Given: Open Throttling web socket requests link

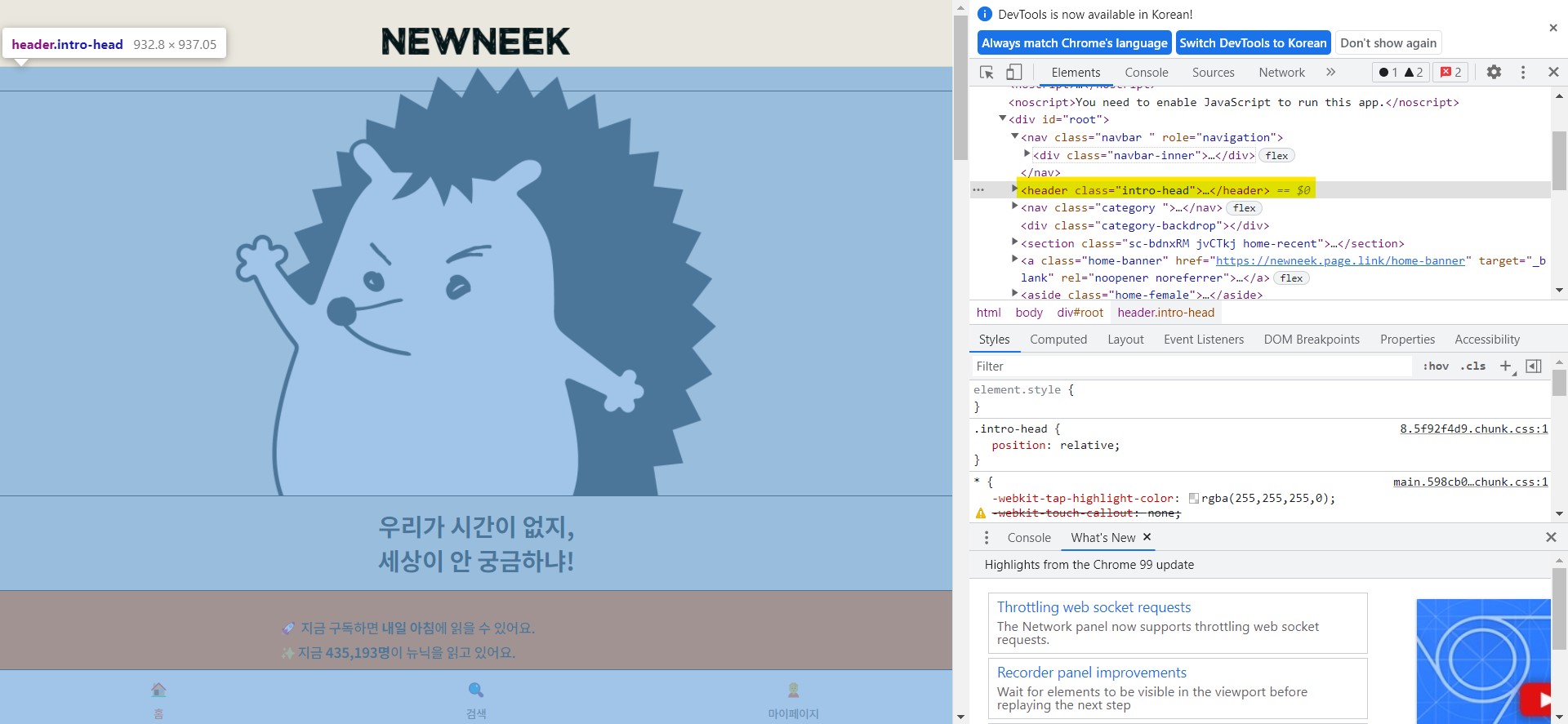Looking at the screenshot, I should (1094, 607).
